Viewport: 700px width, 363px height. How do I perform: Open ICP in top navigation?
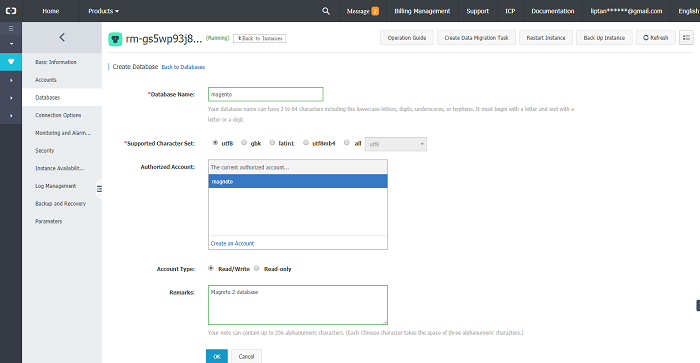510,11
